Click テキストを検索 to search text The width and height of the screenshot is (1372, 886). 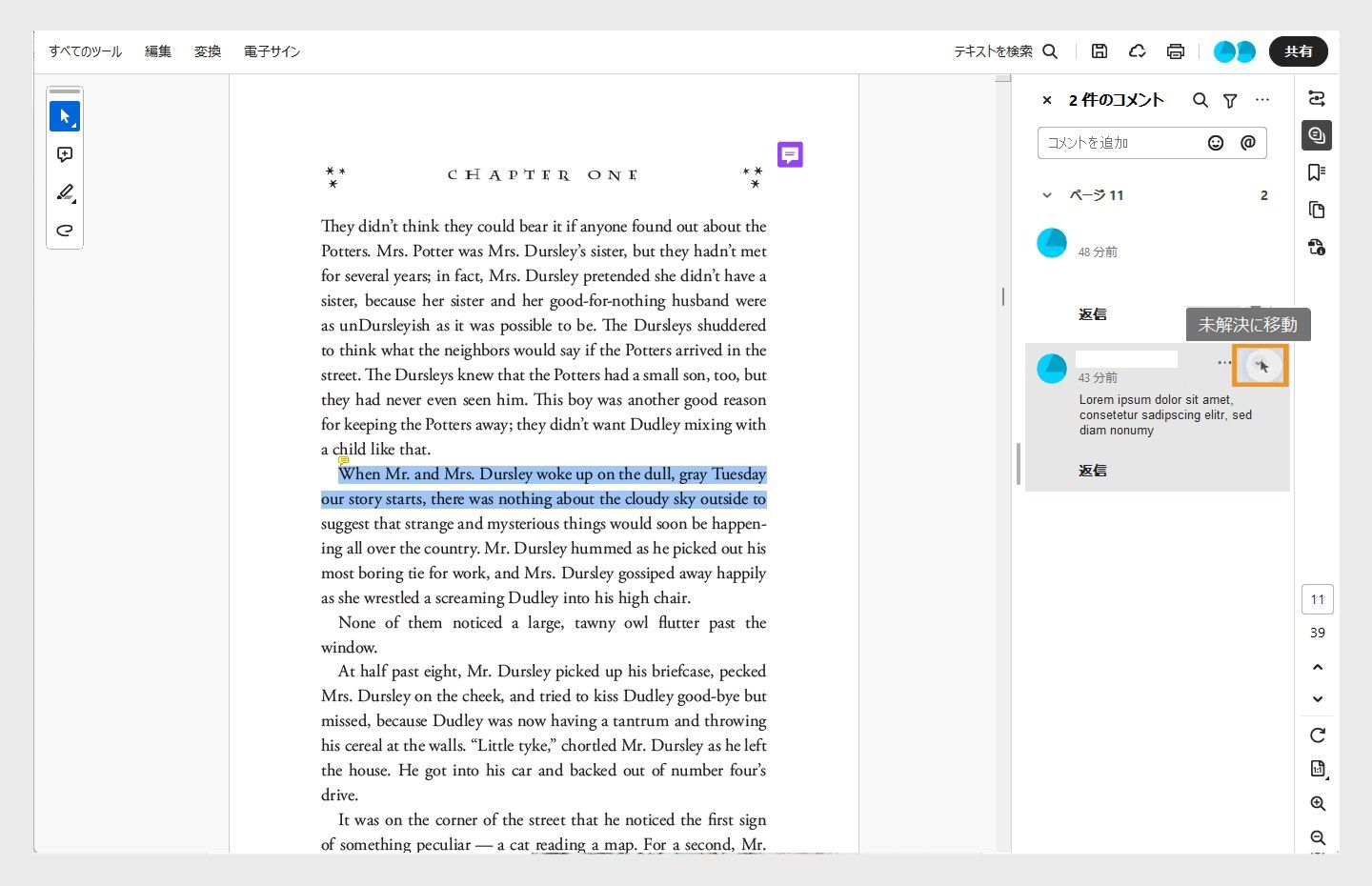pyautogui.click(x=994, y=51)
